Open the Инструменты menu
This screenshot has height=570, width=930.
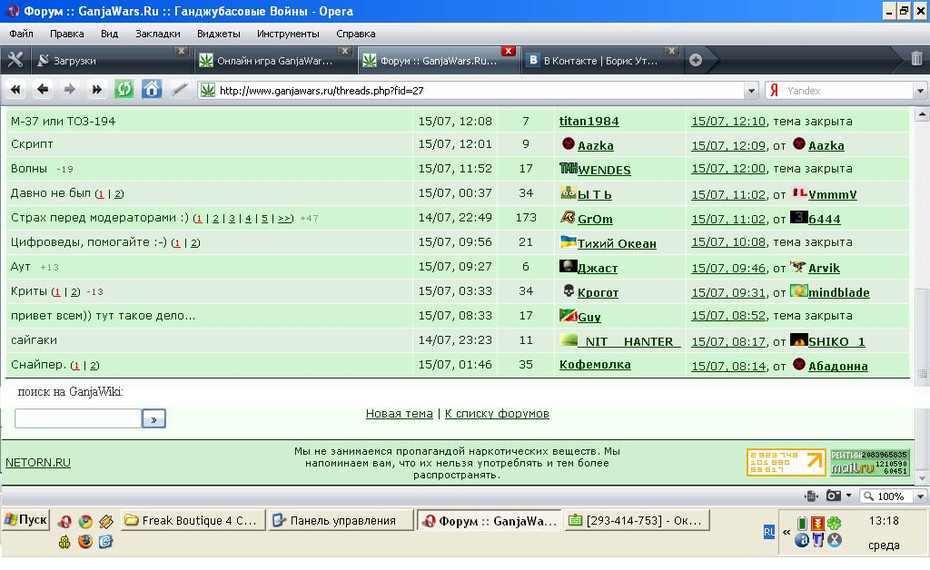click(x=288, y=34)
